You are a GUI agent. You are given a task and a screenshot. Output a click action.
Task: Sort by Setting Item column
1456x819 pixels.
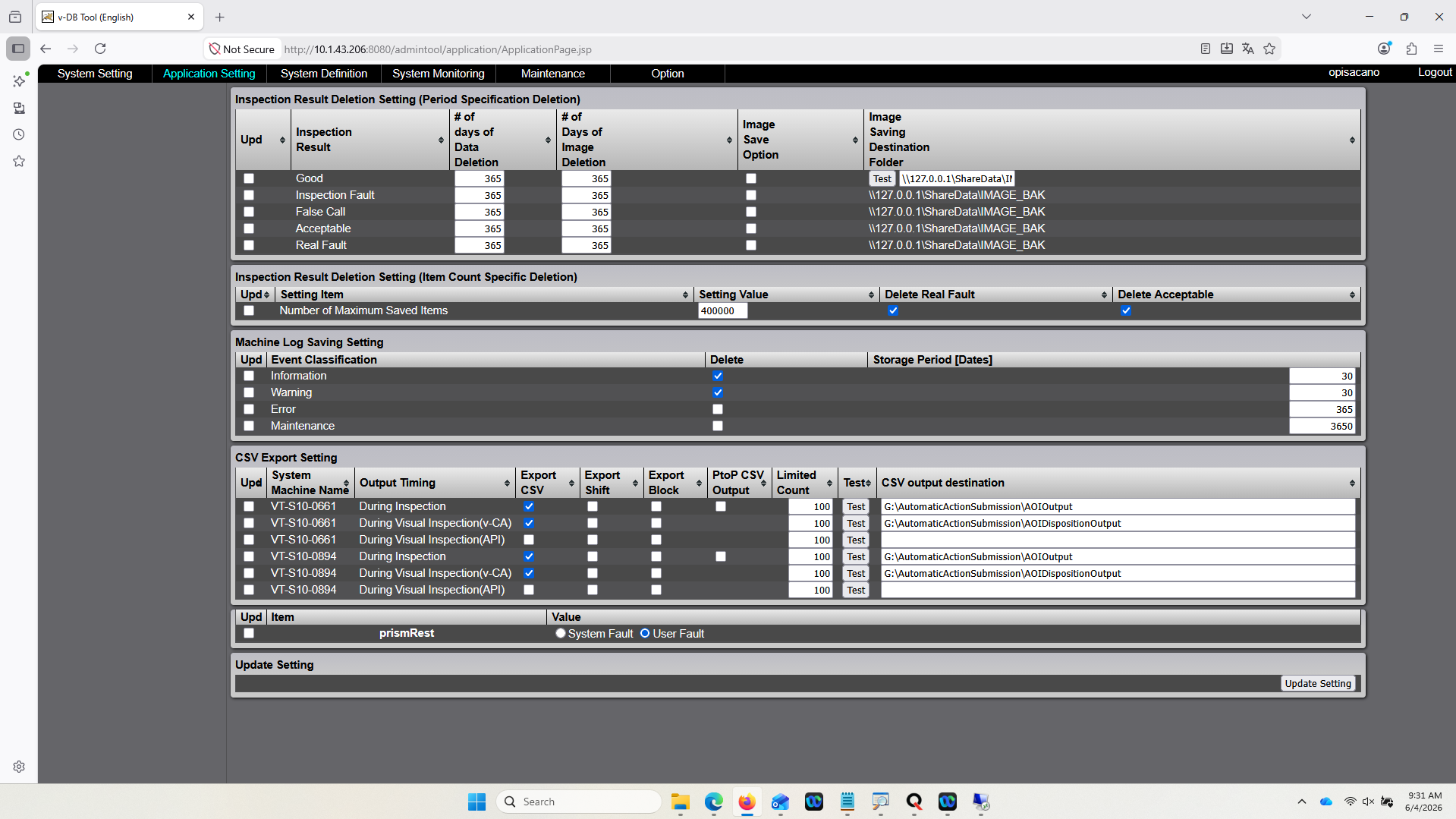click(x=685, y=295)
